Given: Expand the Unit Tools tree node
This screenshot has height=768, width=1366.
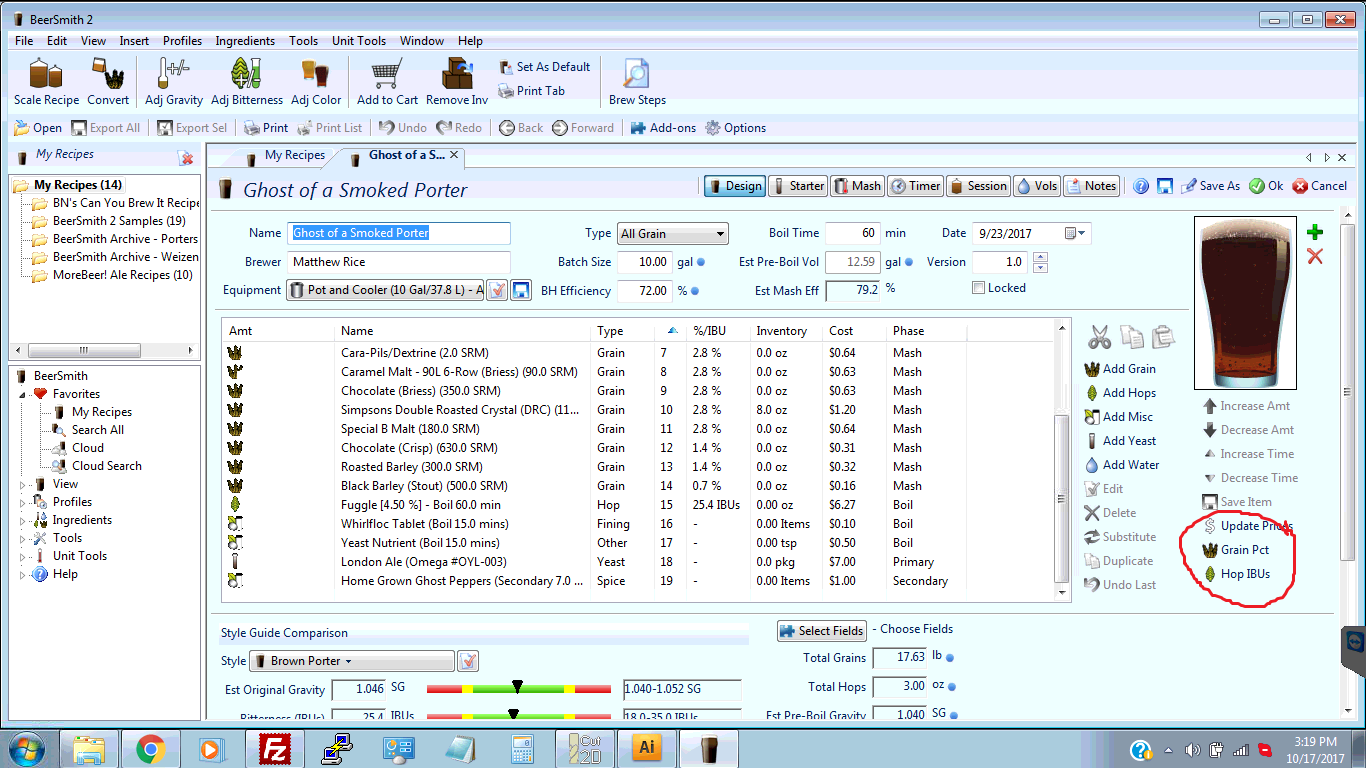Looking at the screenshot, I should click(24, 556).
